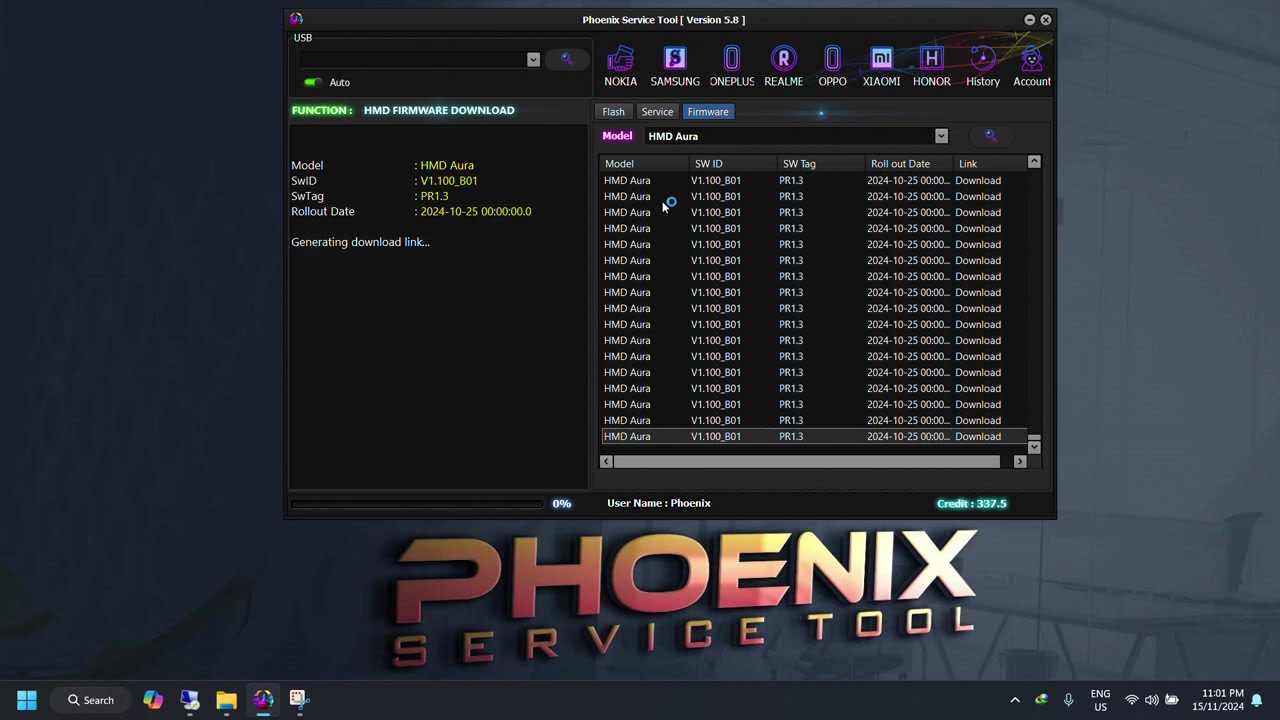Open the Wi-Fi network tray icon
The width and height of the screenshot is (1280, 720).
tap(1132, 700)
